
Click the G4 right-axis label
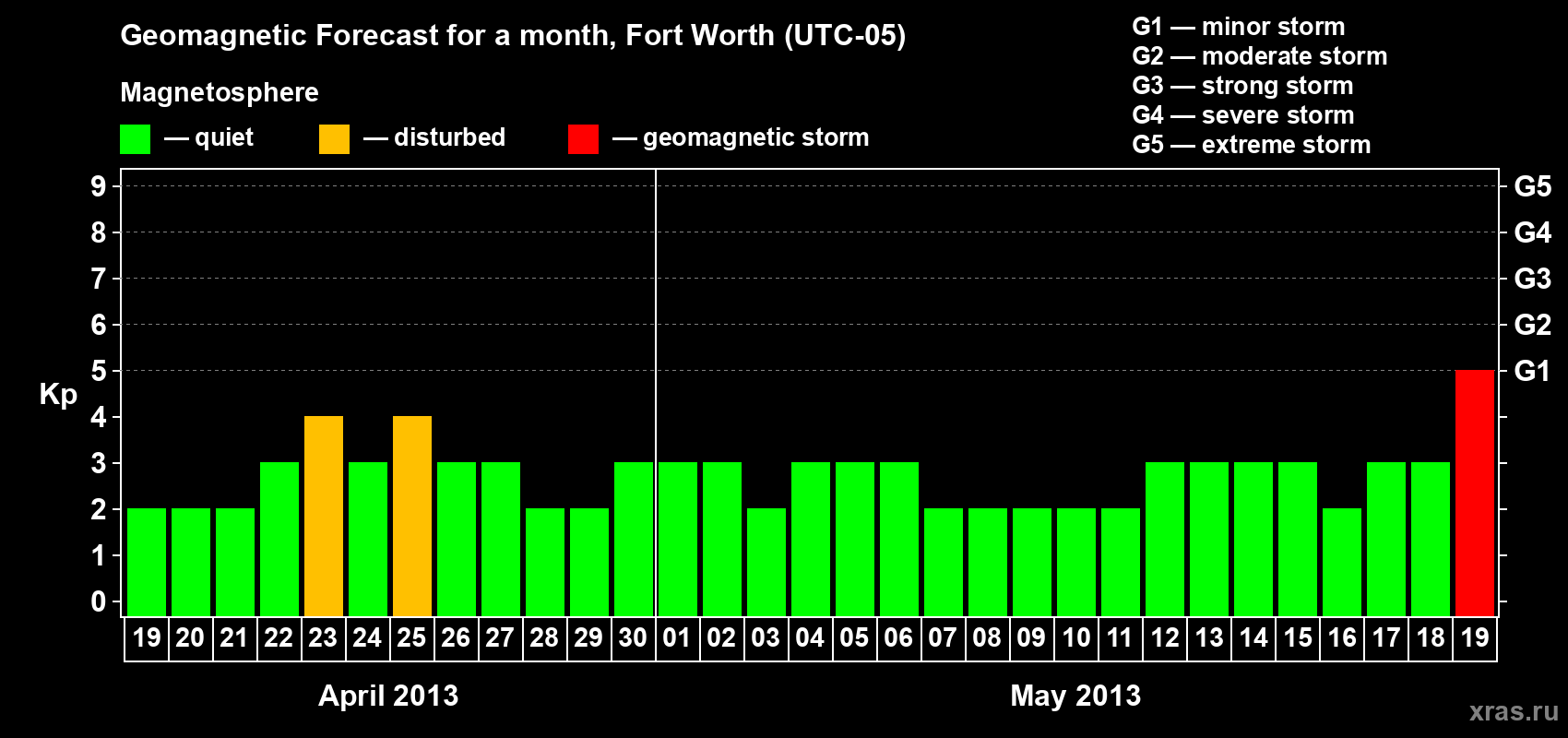pos(1533,232)
